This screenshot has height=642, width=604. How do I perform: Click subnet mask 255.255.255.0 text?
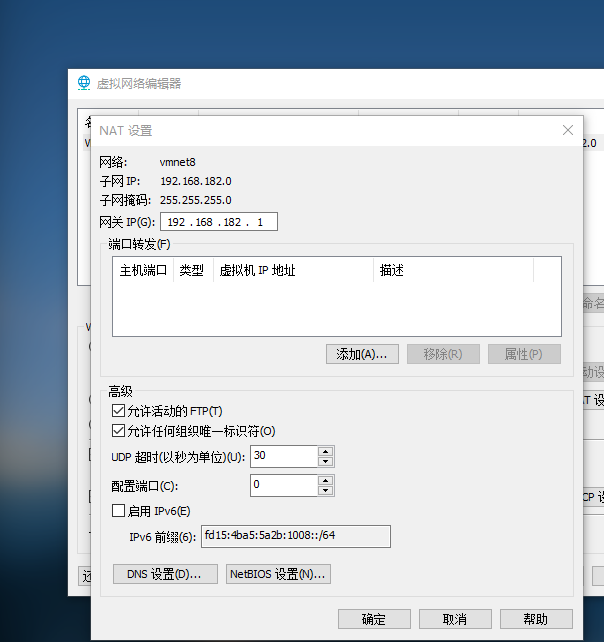coord(196,200)
